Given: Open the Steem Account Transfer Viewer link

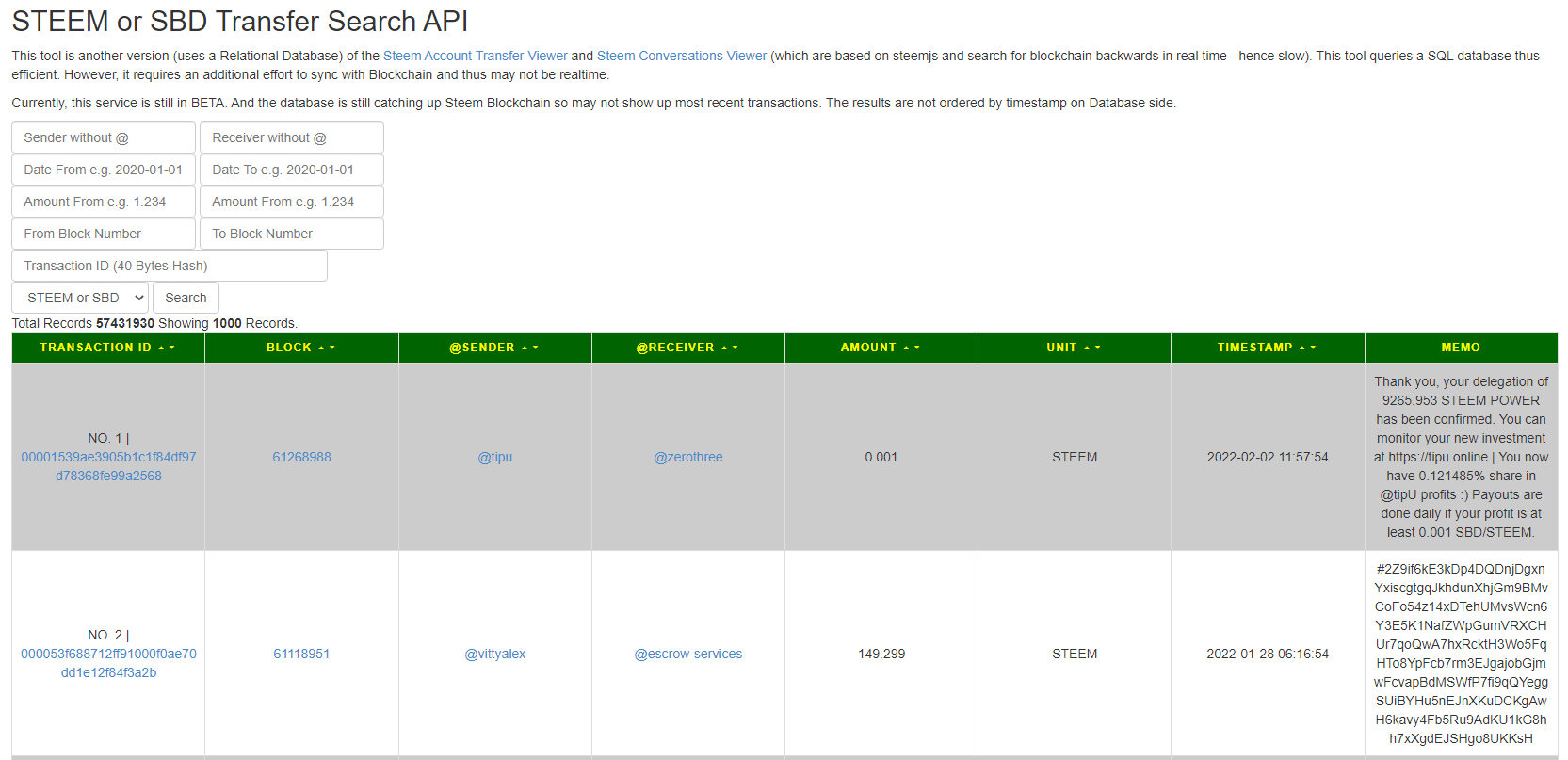Looking at the screenshot, I should tap(476, 56).
